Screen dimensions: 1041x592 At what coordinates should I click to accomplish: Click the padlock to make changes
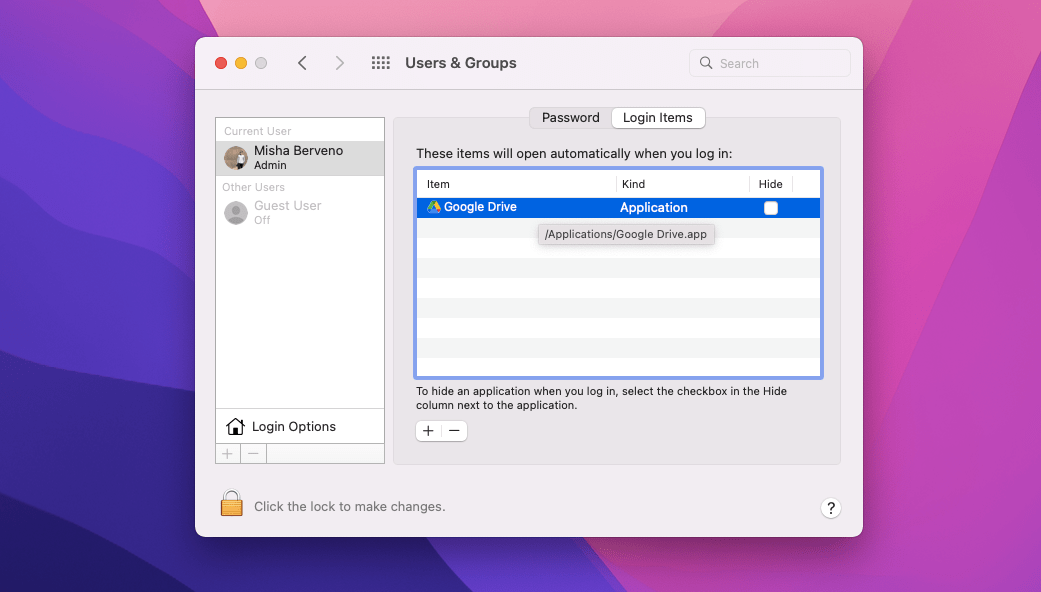(231, 503)
